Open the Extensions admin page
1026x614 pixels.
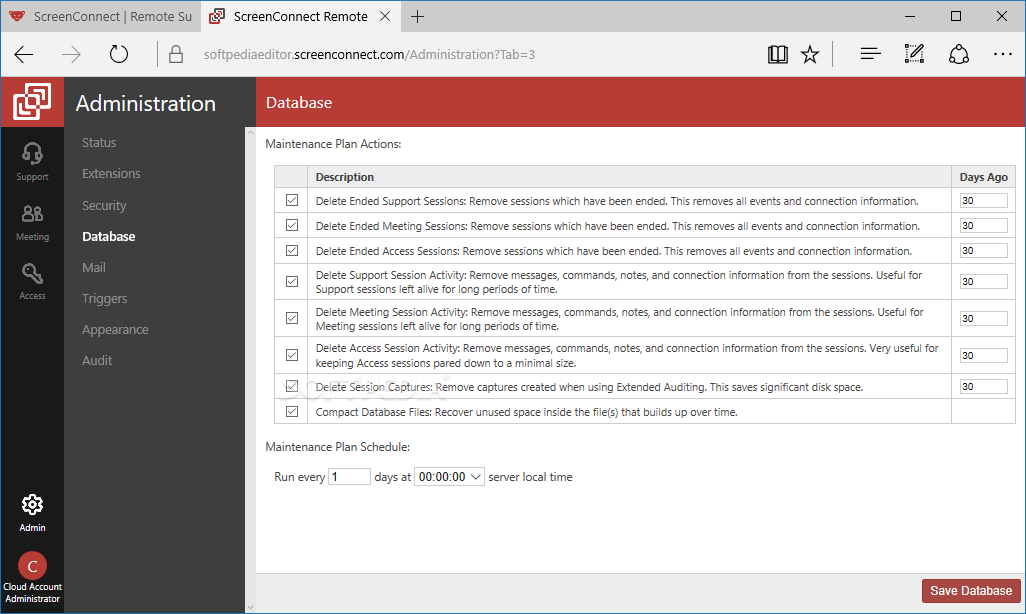pyautogui.click(x=111, y=173)
